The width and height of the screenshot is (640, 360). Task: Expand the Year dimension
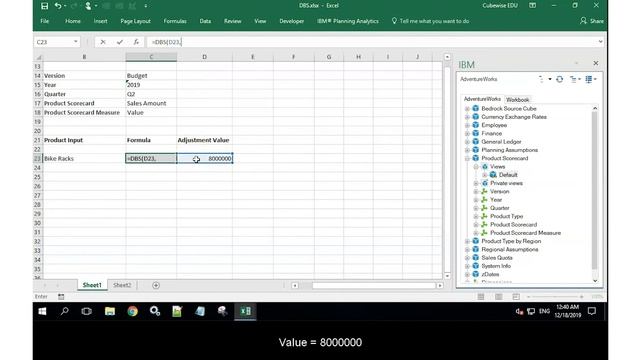[x=476, y=200]
